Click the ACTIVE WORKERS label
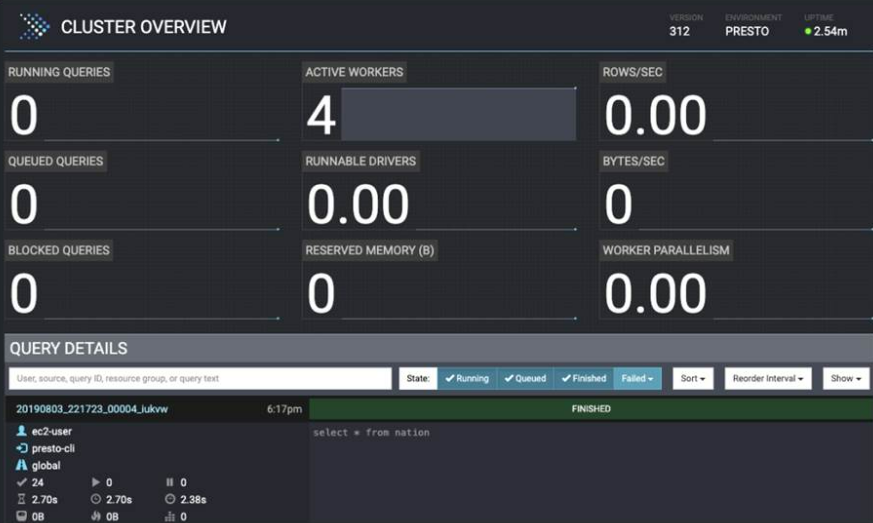This screenshot has width=873, height=523. coord(354,72)
